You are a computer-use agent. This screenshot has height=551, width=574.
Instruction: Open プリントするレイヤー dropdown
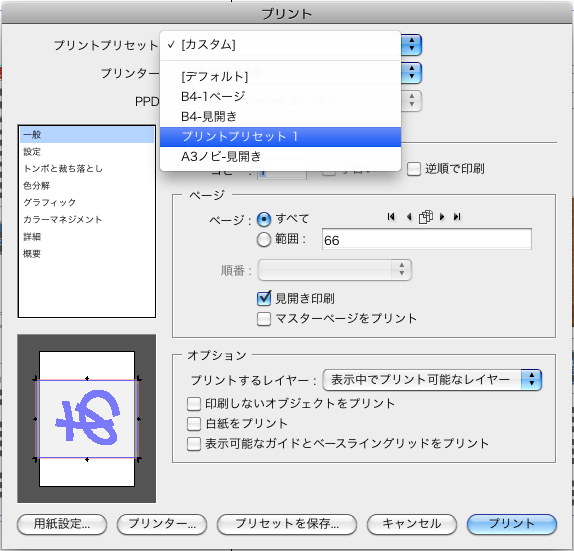432,380
